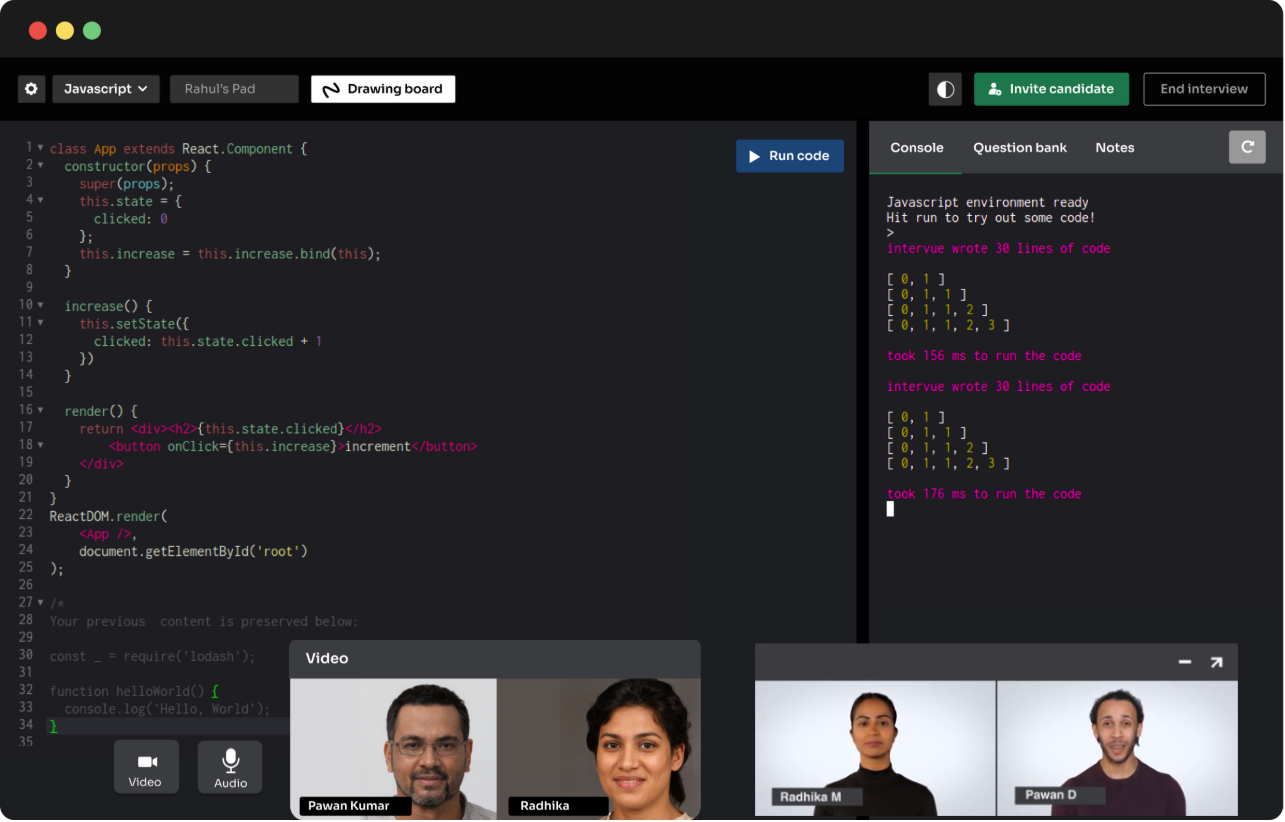Screen dimensions: 1285x822
Task: Click End interview
Action: click(1204, 89)
